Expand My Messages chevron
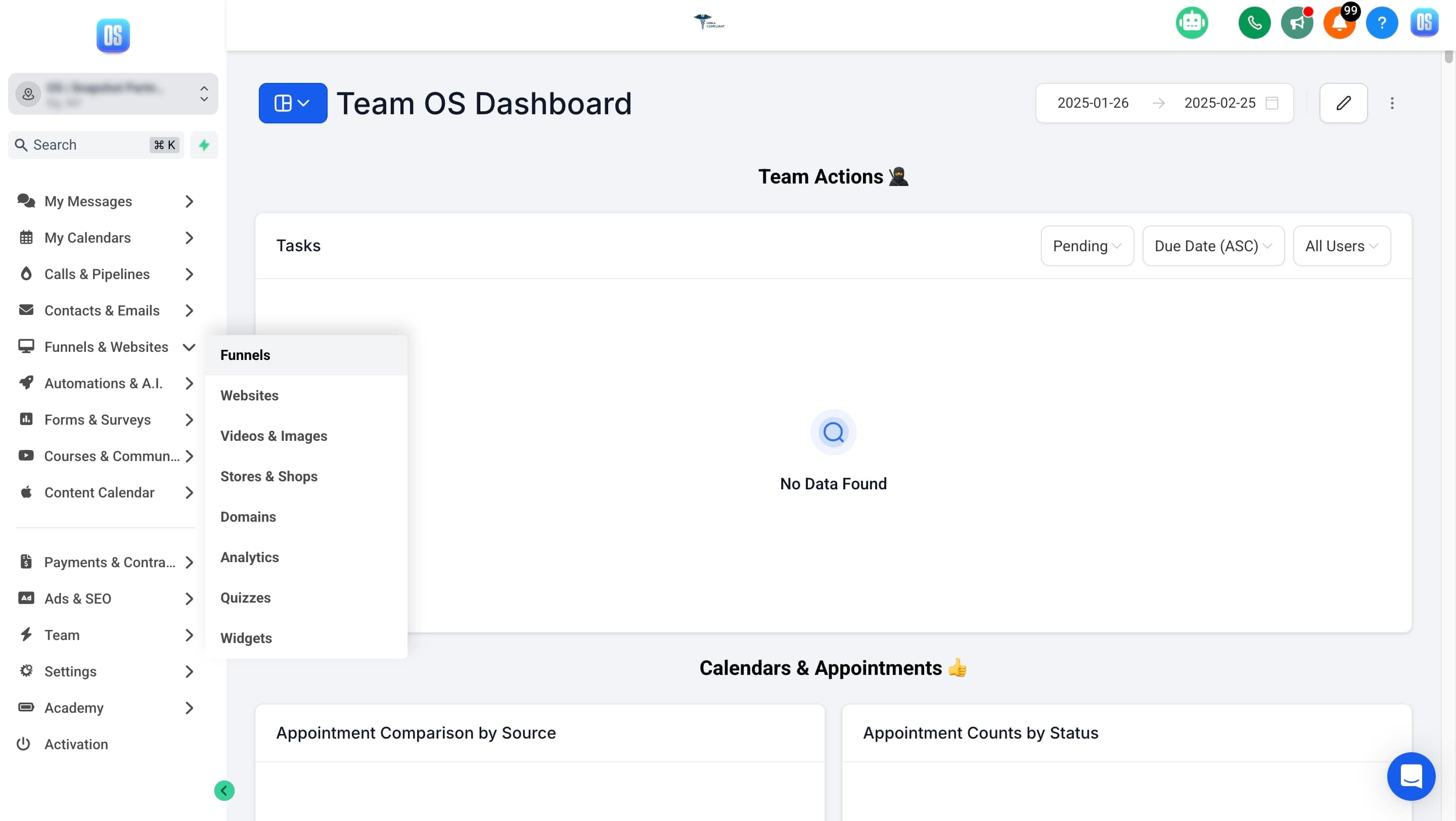 pyautogui.click(x=190, y=202)
